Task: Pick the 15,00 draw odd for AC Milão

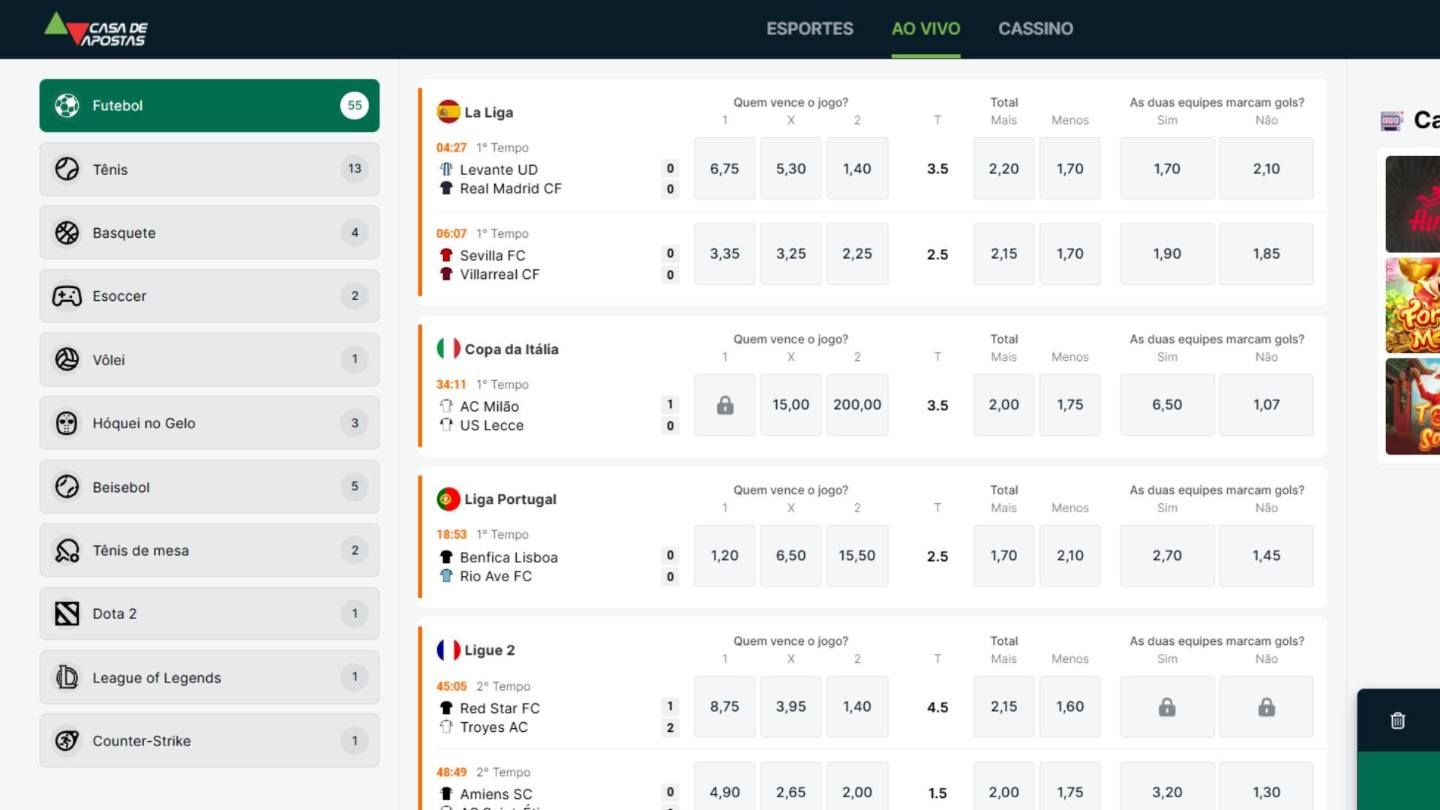Action: point(791,405)
